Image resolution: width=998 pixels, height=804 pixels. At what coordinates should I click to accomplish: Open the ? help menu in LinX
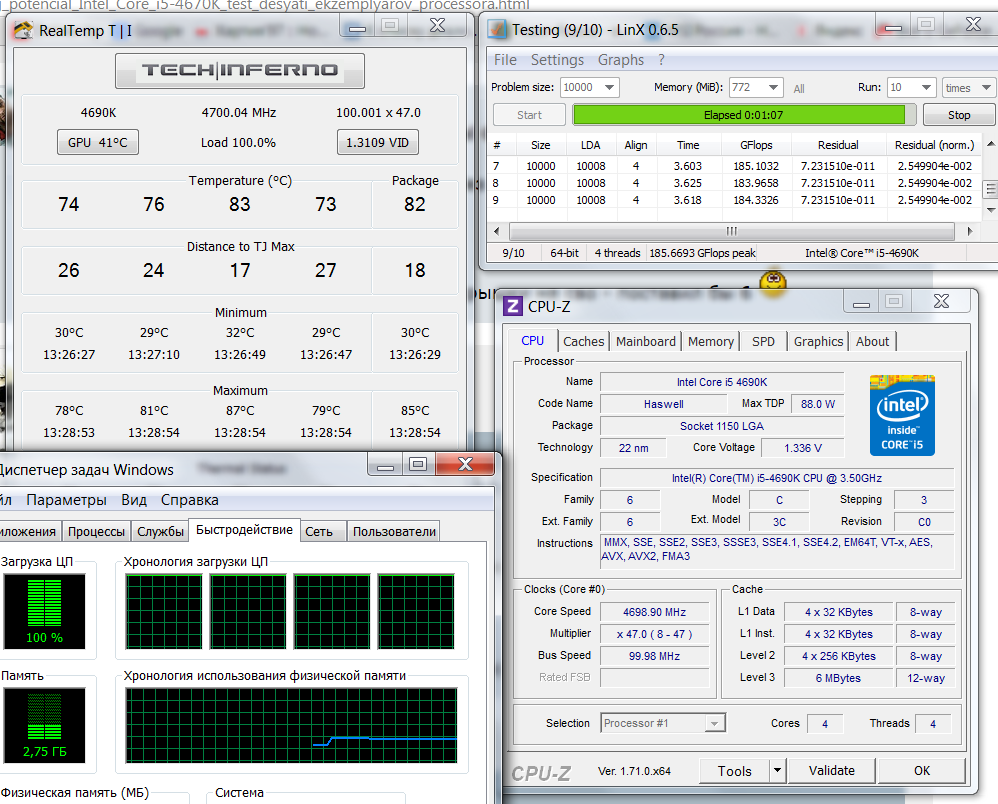click(x=661, y=60)
